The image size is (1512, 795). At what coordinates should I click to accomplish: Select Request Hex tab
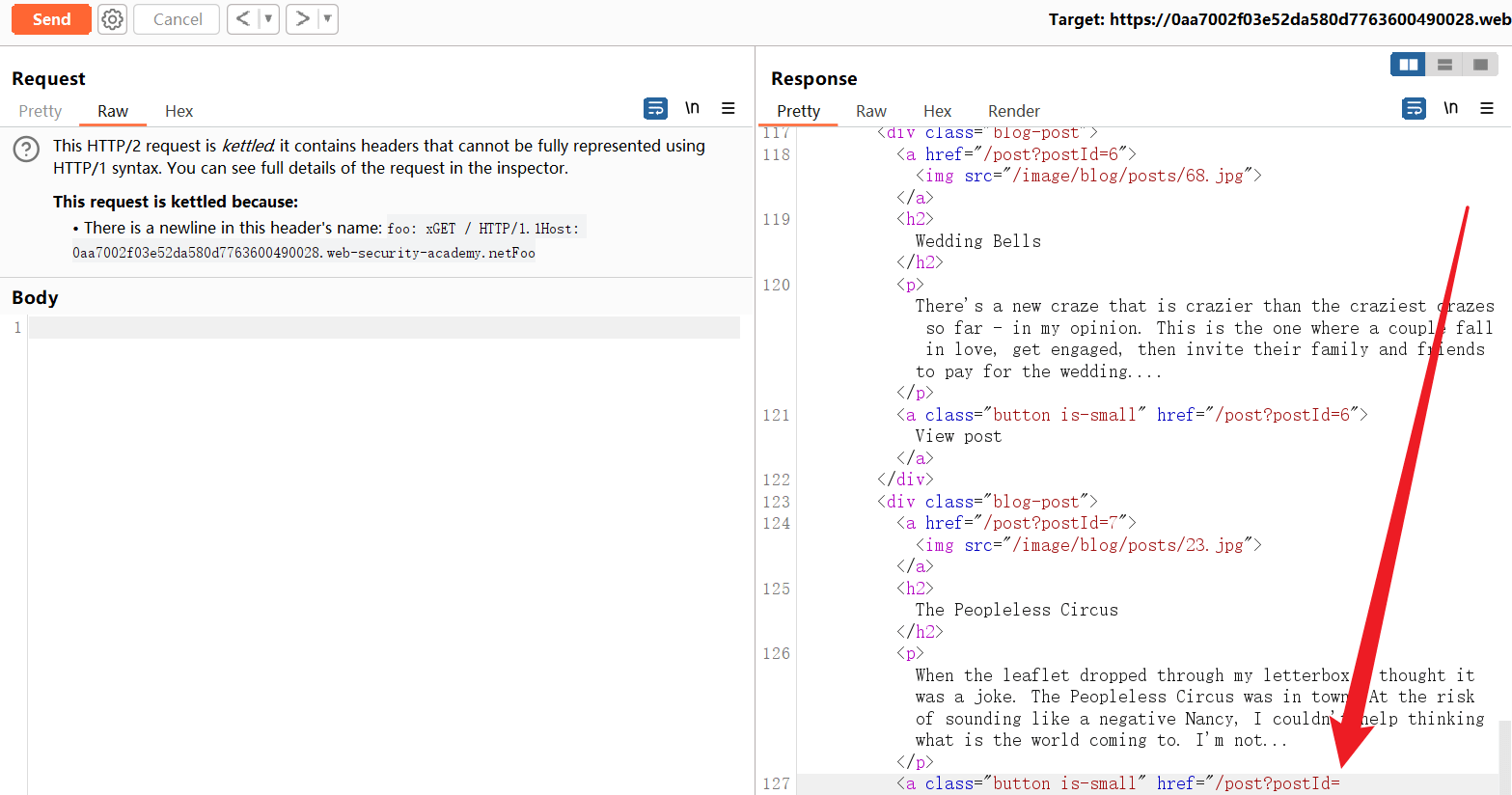[179, 111]
